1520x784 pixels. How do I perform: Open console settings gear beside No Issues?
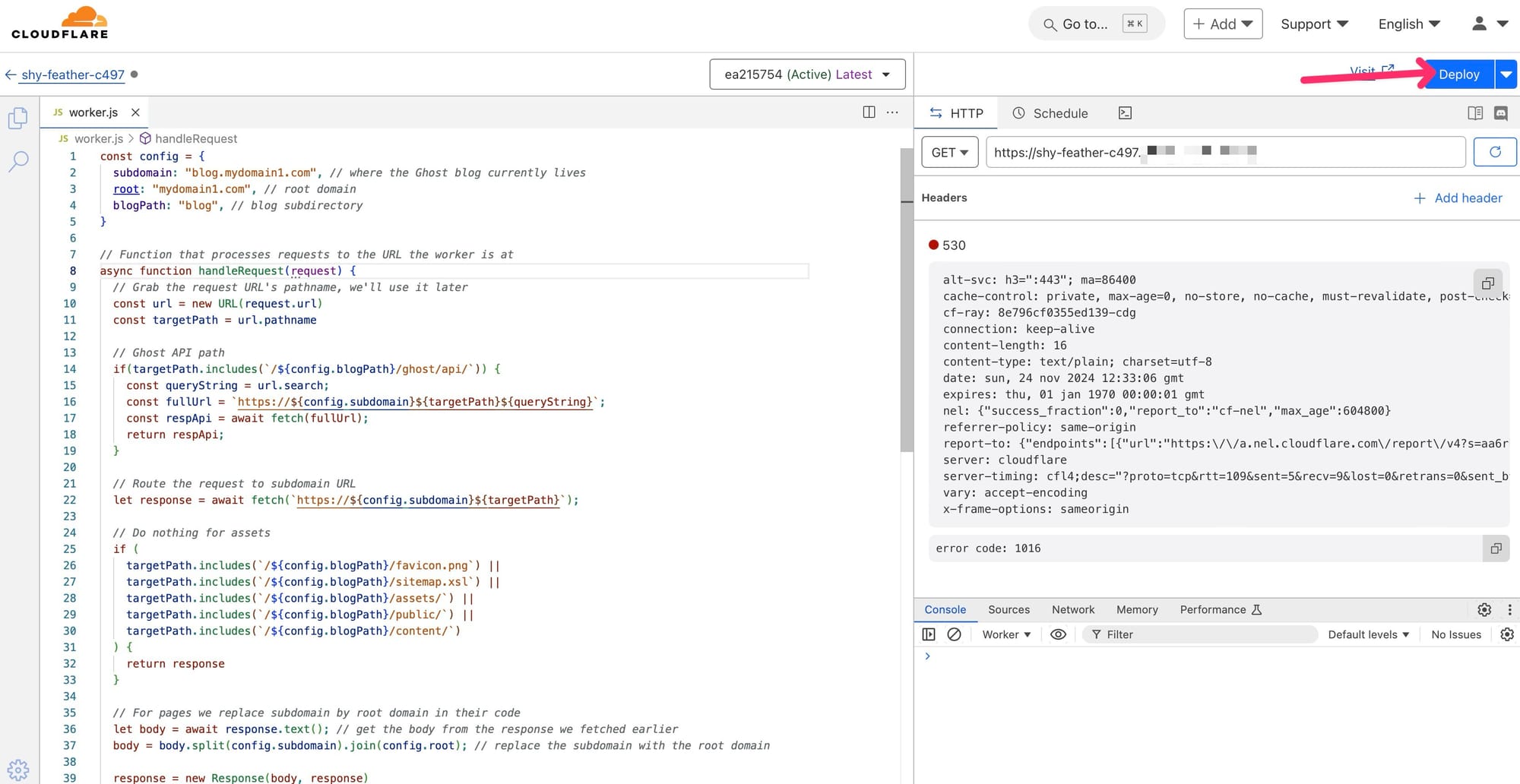[x=1506, y=634]
